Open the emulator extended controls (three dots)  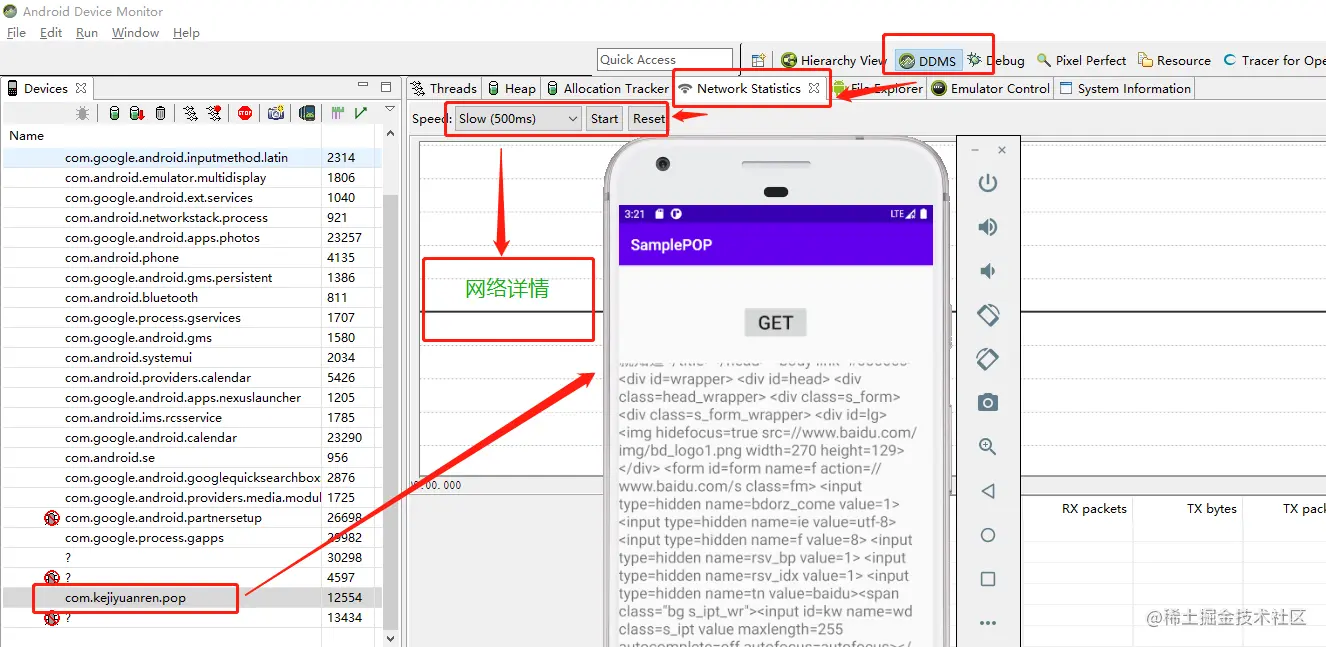(x=988, y=623)
